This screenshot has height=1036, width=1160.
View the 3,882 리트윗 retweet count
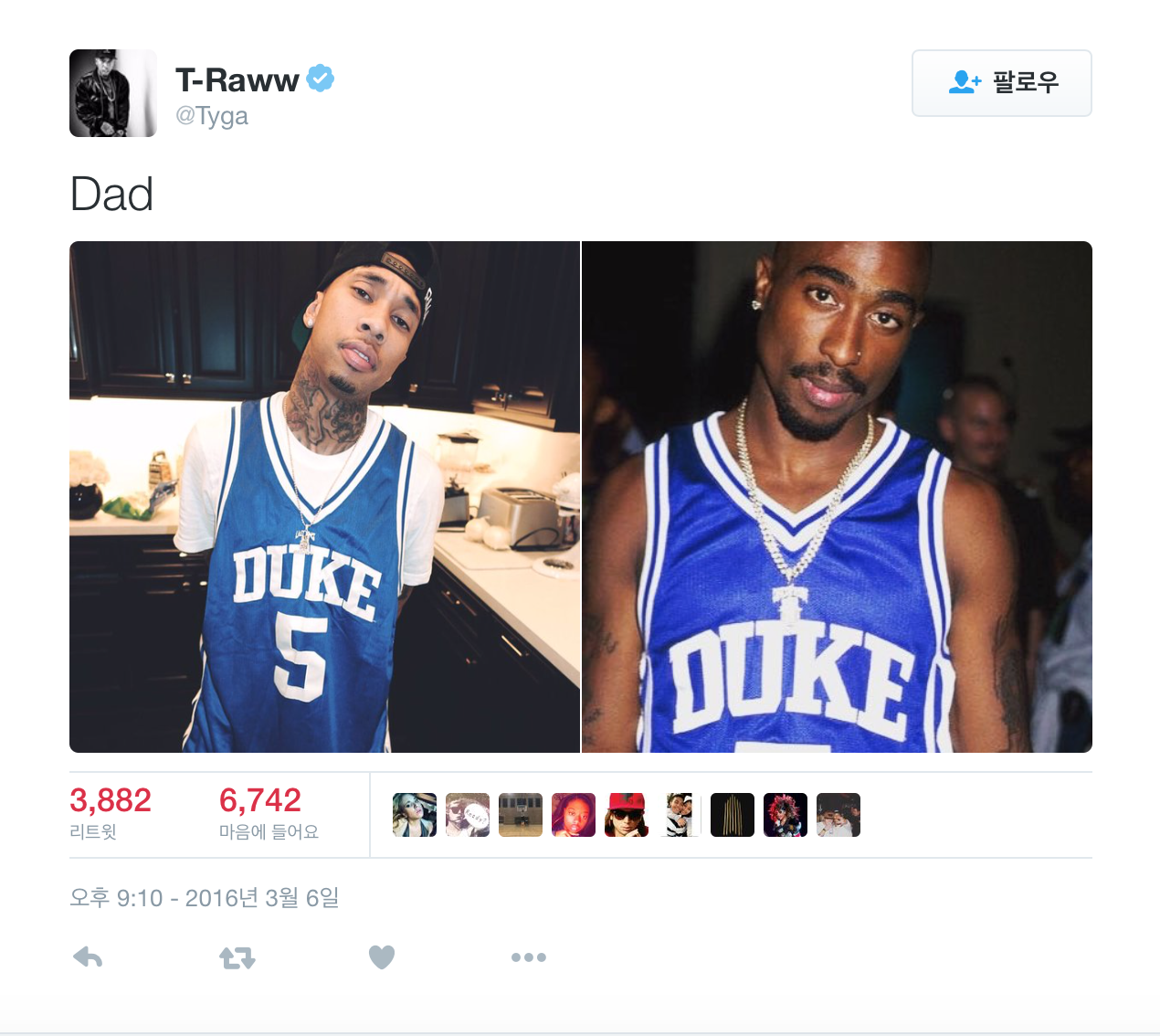(111, 813)
